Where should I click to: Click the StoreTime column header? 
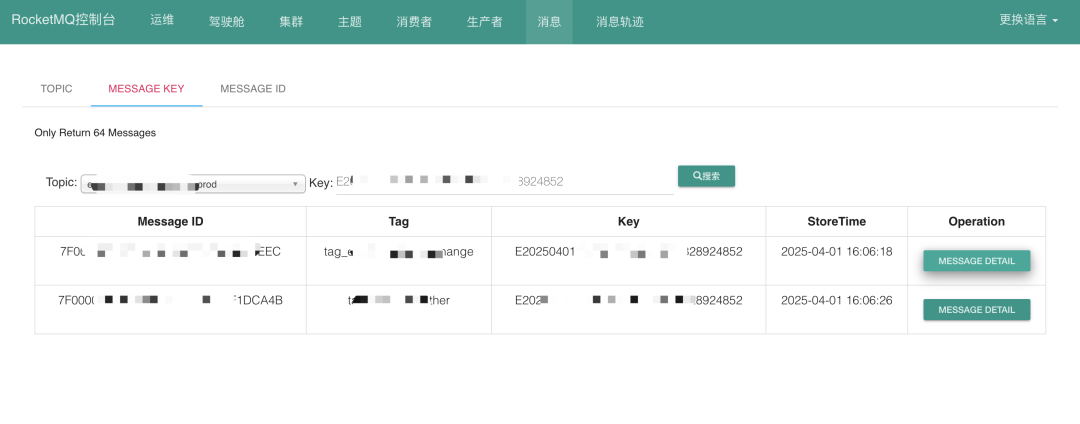coord(837,222)
